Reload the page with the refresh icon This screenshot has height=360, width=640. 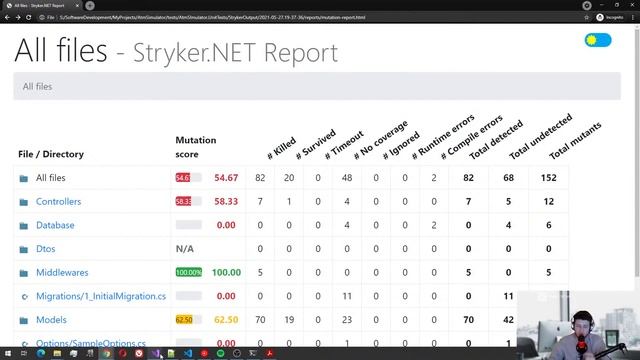click(28, 17)
